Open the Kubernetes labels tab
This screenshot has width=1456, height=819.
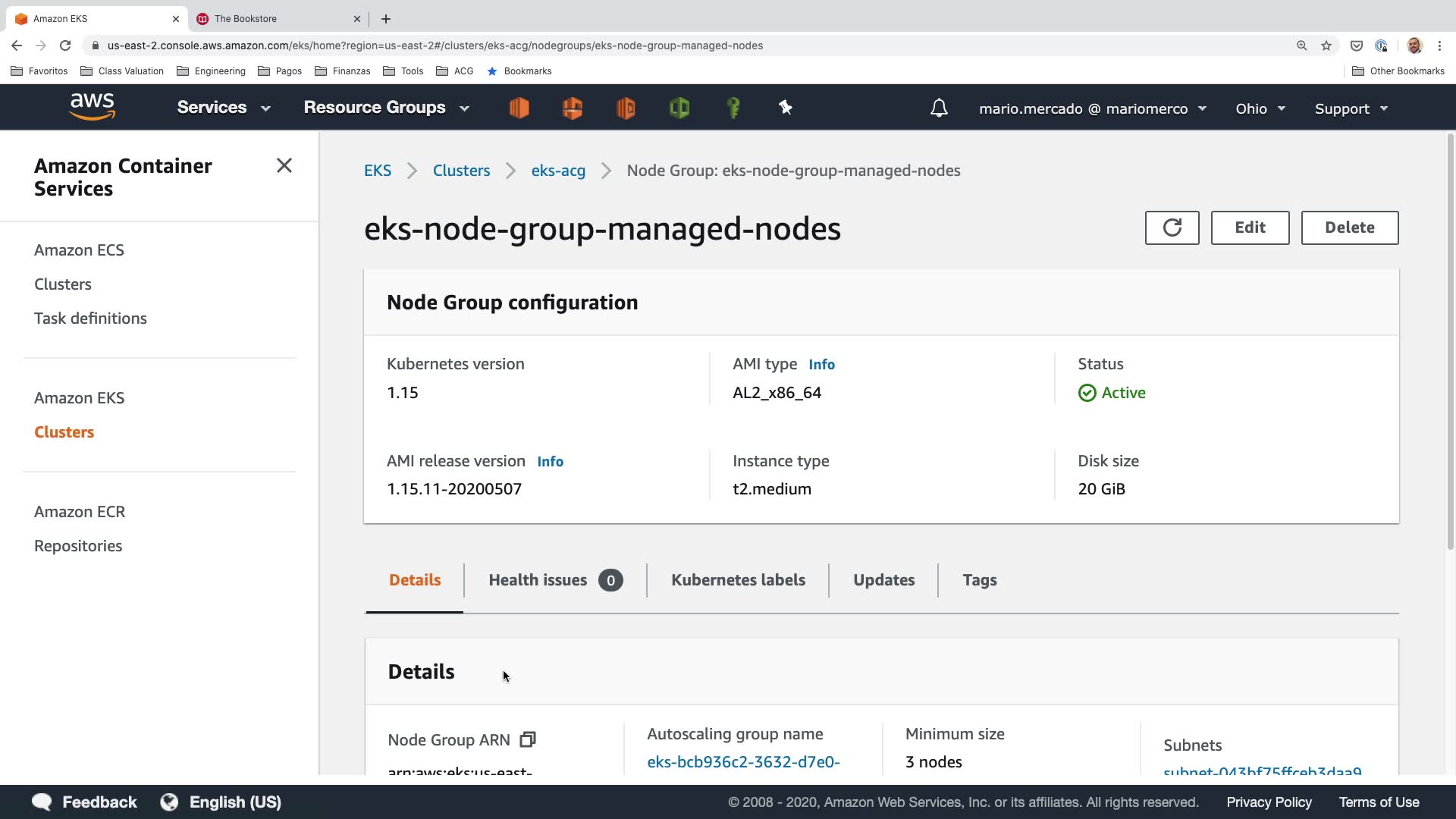(x=738, y=580)
